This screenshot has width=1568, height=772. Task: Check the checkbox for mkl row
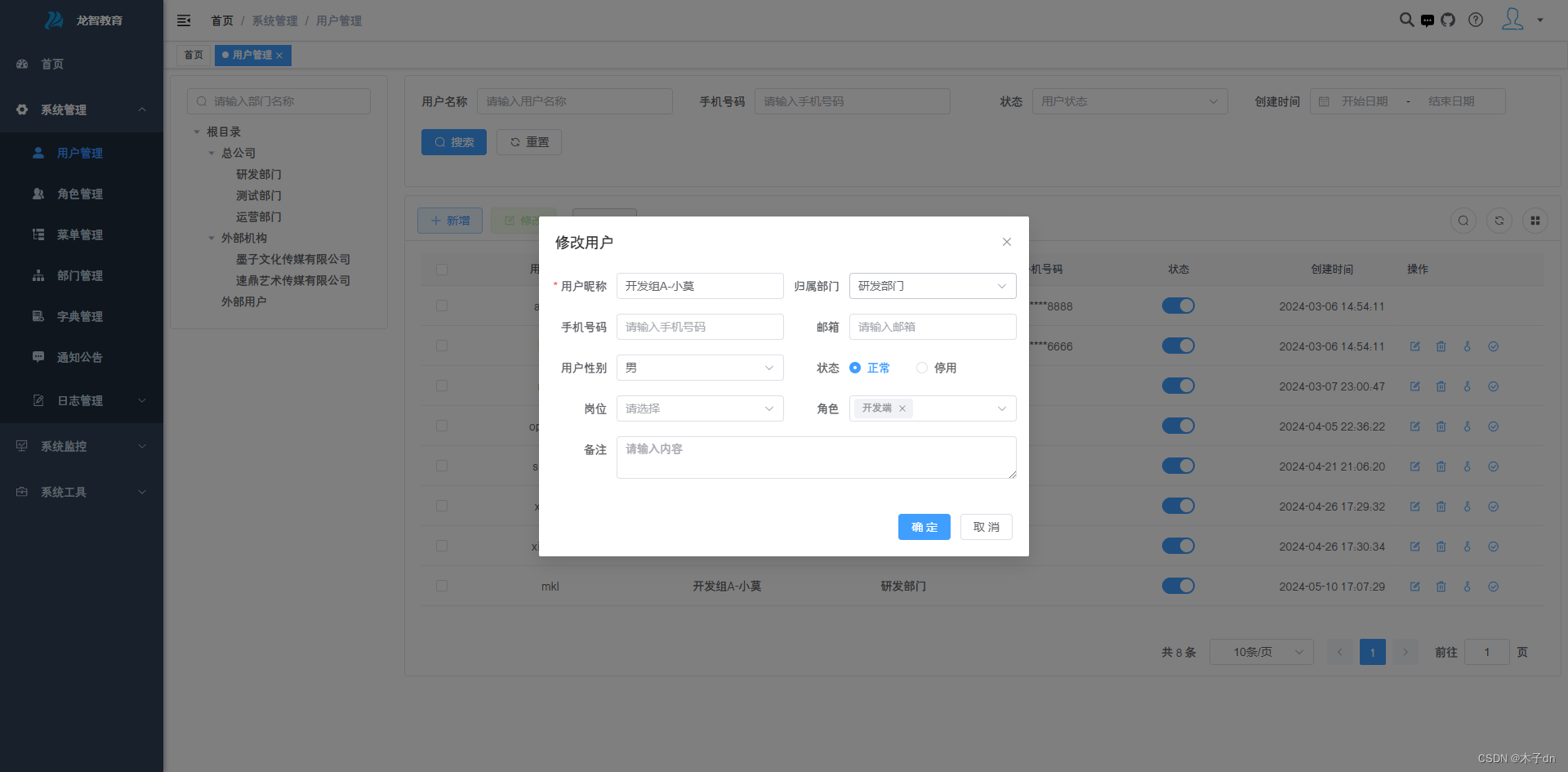[x=442, y=586]
